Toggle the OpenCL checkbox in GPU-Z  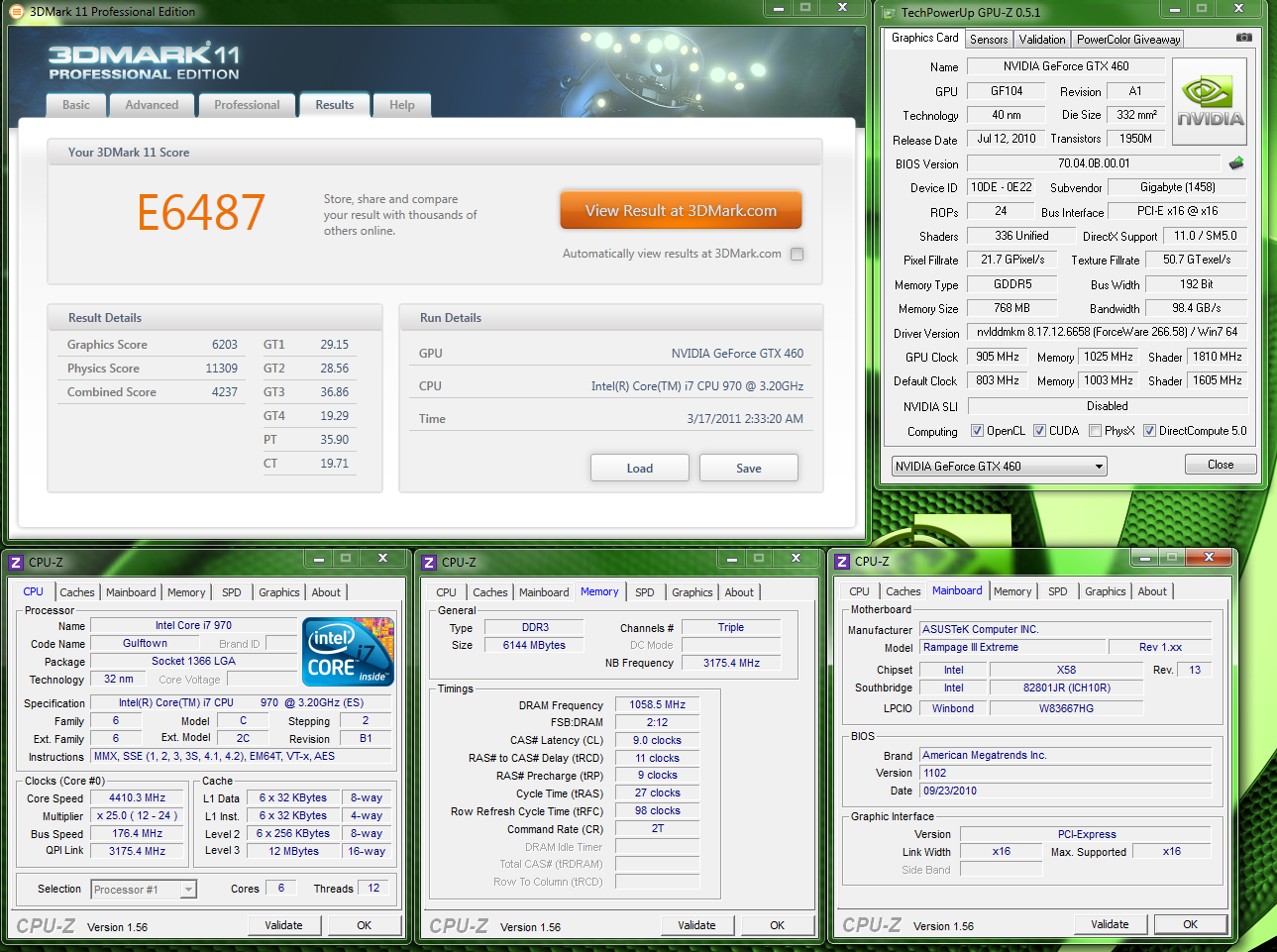[x=978, y=431]
